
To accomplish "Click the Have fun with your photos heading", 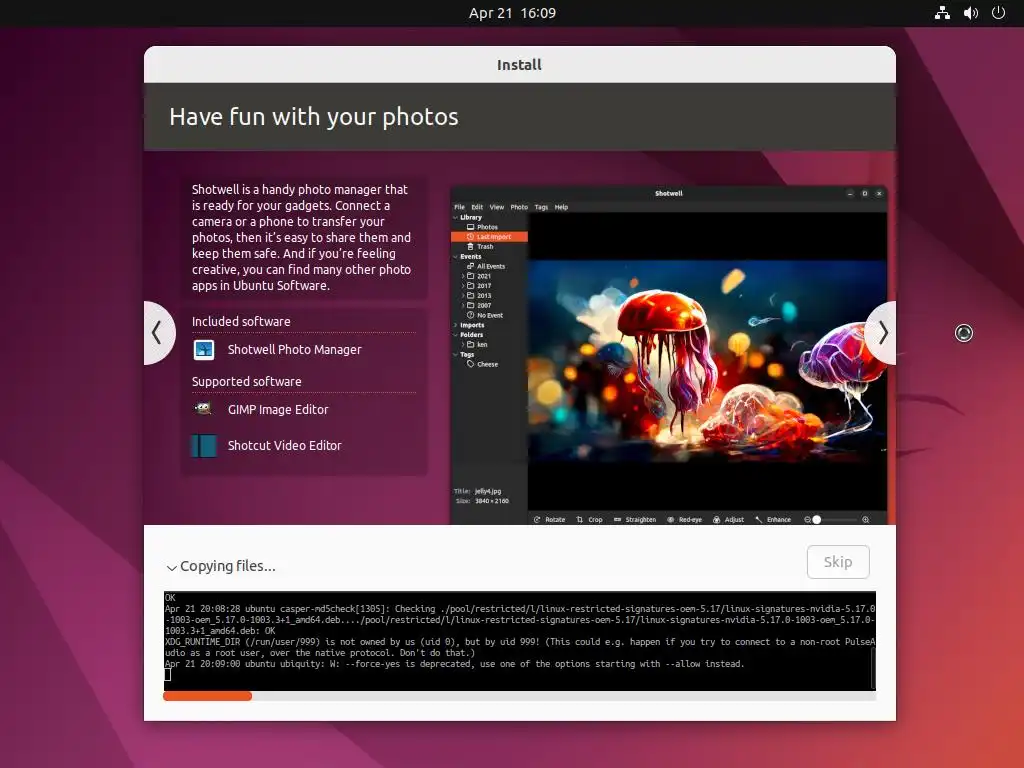I will tap(313, 117).
